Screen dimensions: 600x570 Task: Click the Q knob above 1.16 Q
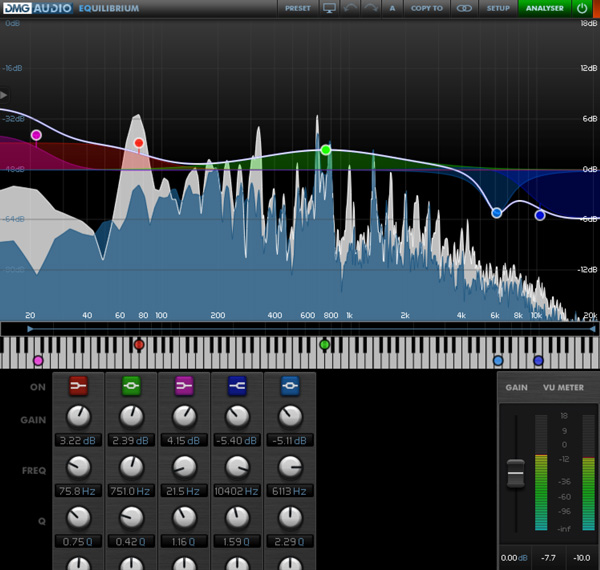(x=184, y=518)
